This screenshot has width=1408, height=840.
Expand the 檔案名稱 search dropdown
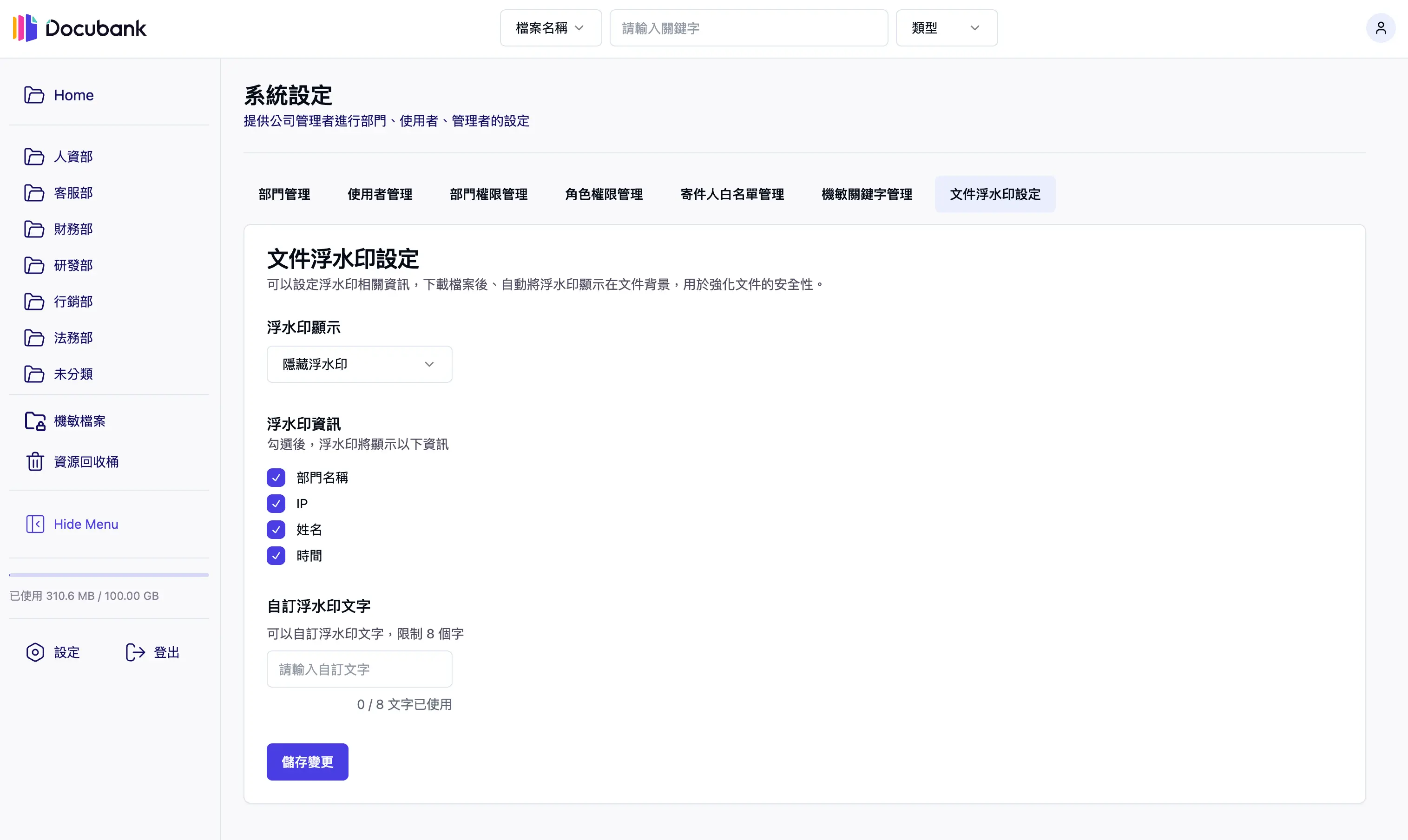pyautogui.click(x=550, y=28)
